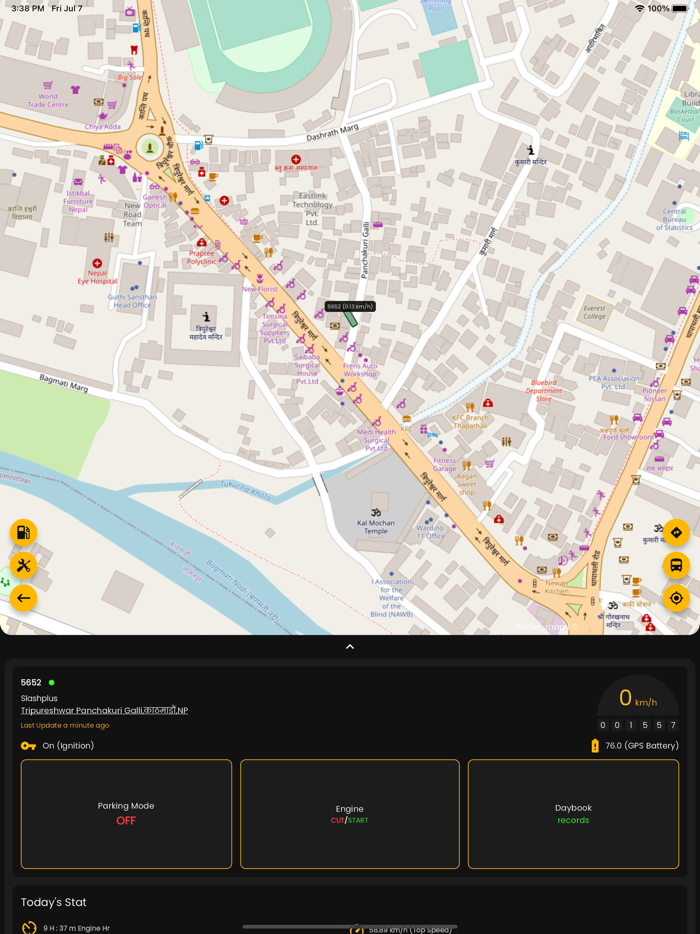Tap the green online status dot beside 5652

click(x=51, y=683)
